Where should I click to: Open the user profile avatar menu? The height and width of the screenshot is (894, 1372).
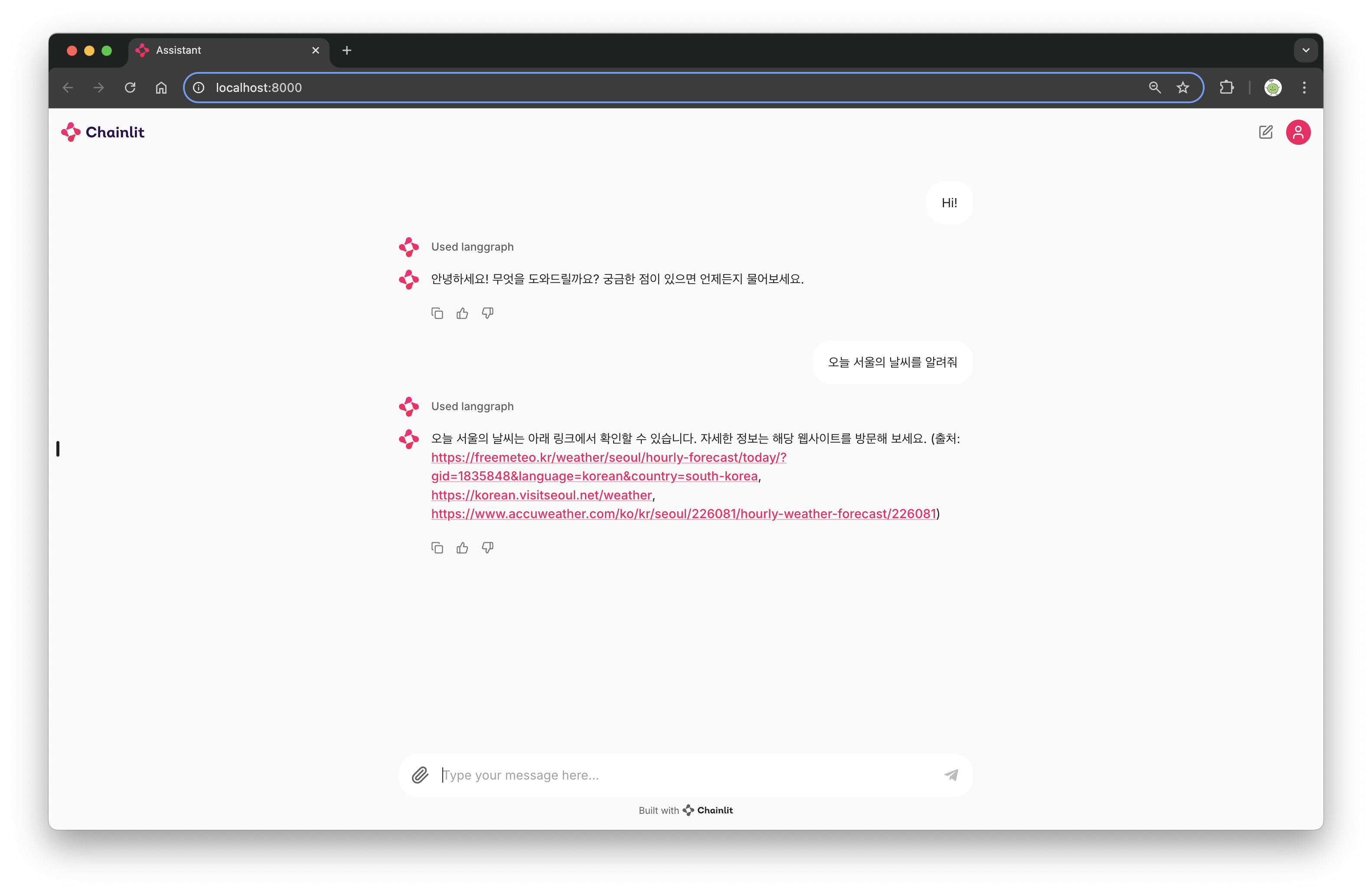(x=1298, y=132)
